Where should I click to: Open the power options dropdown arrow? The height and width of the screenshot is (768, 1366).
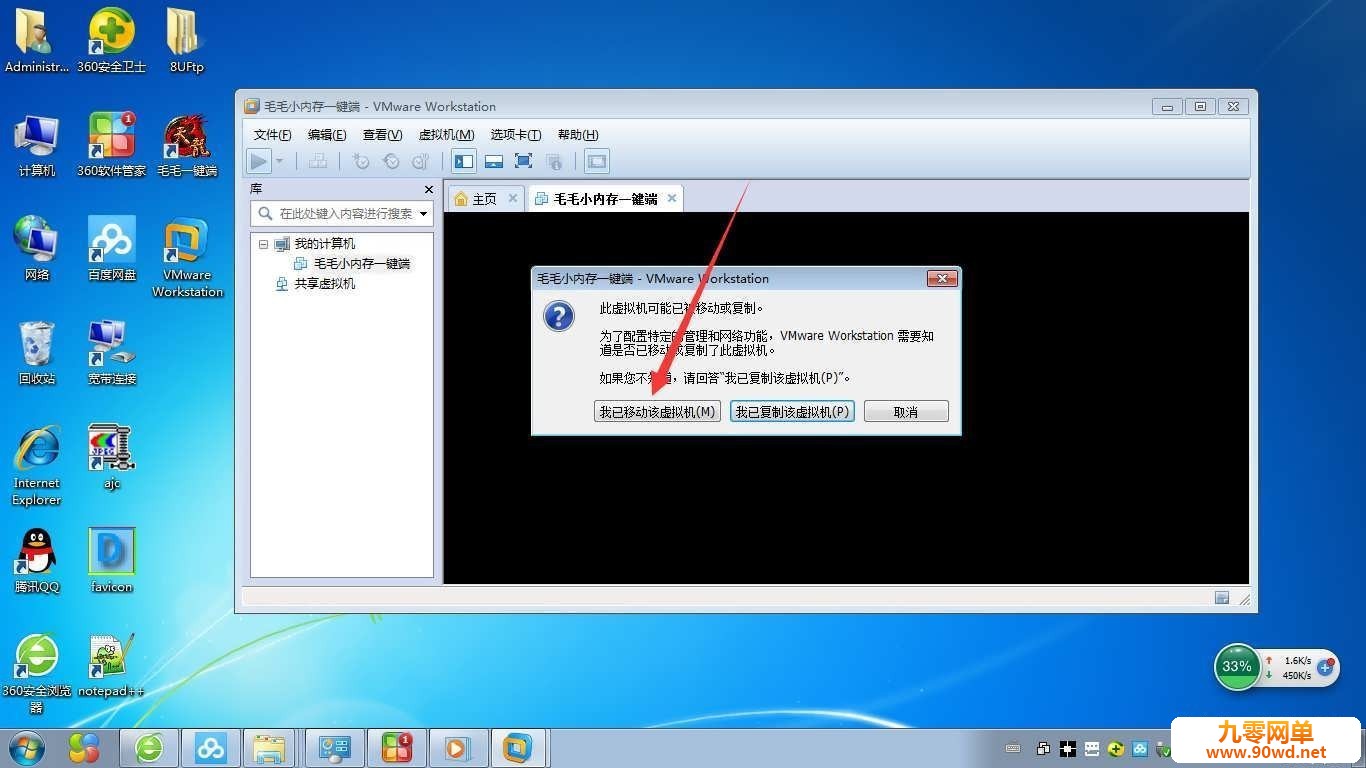(280, 161)
